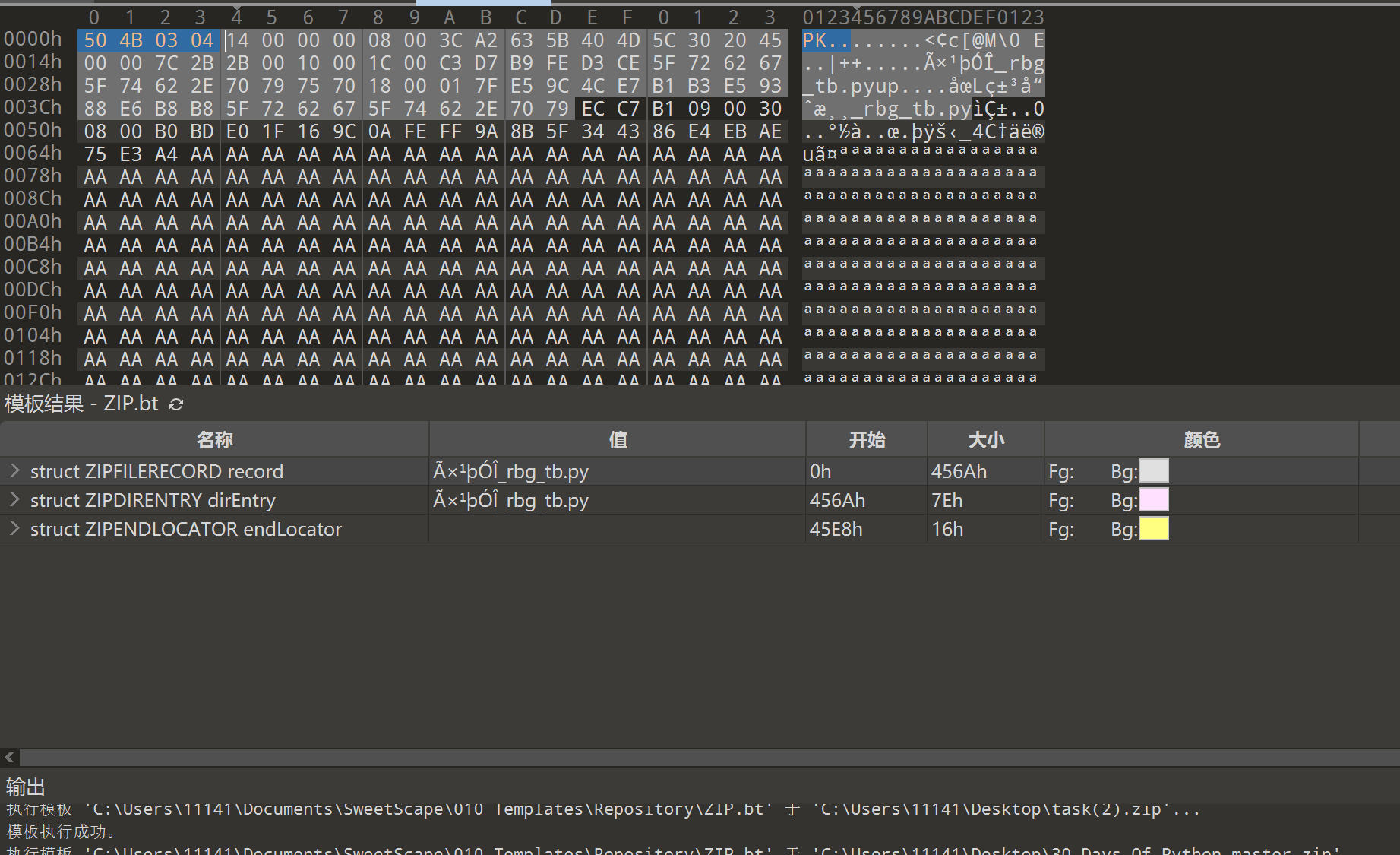Screen dimensions: 1400x855
Task: Select the struct ZIPDIRENTRY dirEntry row name
Action: pyautogui.click(x=153, y=500)
